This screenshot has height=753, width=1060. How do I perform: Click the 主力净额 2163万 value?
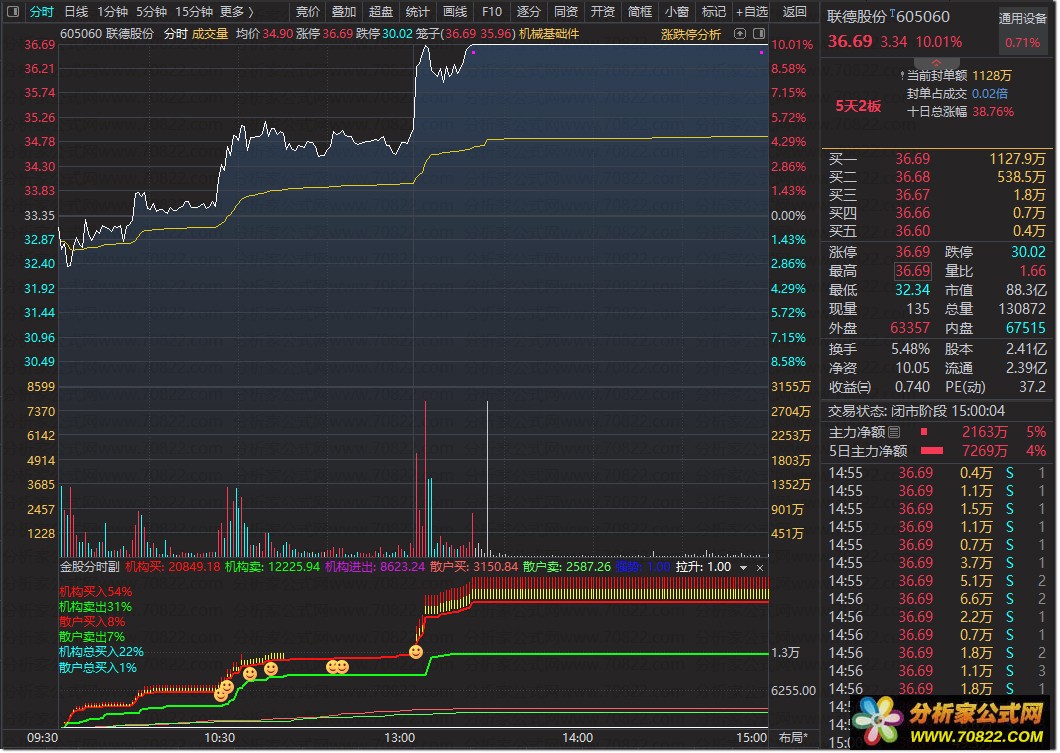click(984, 432)
